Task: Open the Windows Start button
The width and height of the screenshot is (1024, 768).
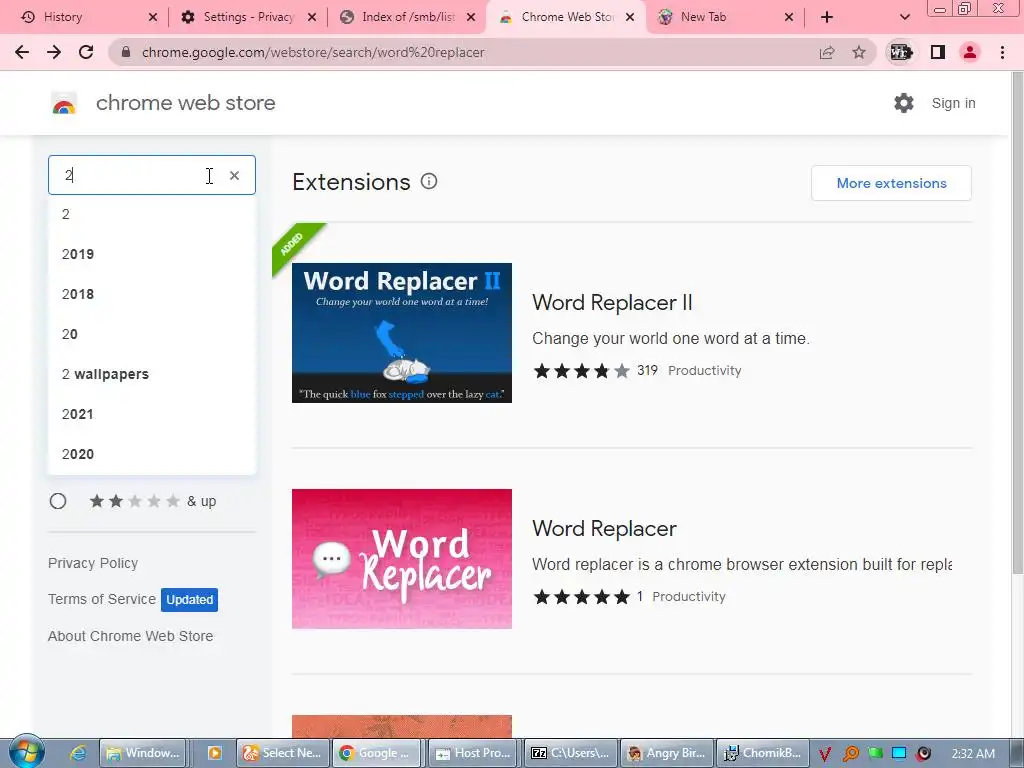Action: pyautogui.click(x=26, y=752)
